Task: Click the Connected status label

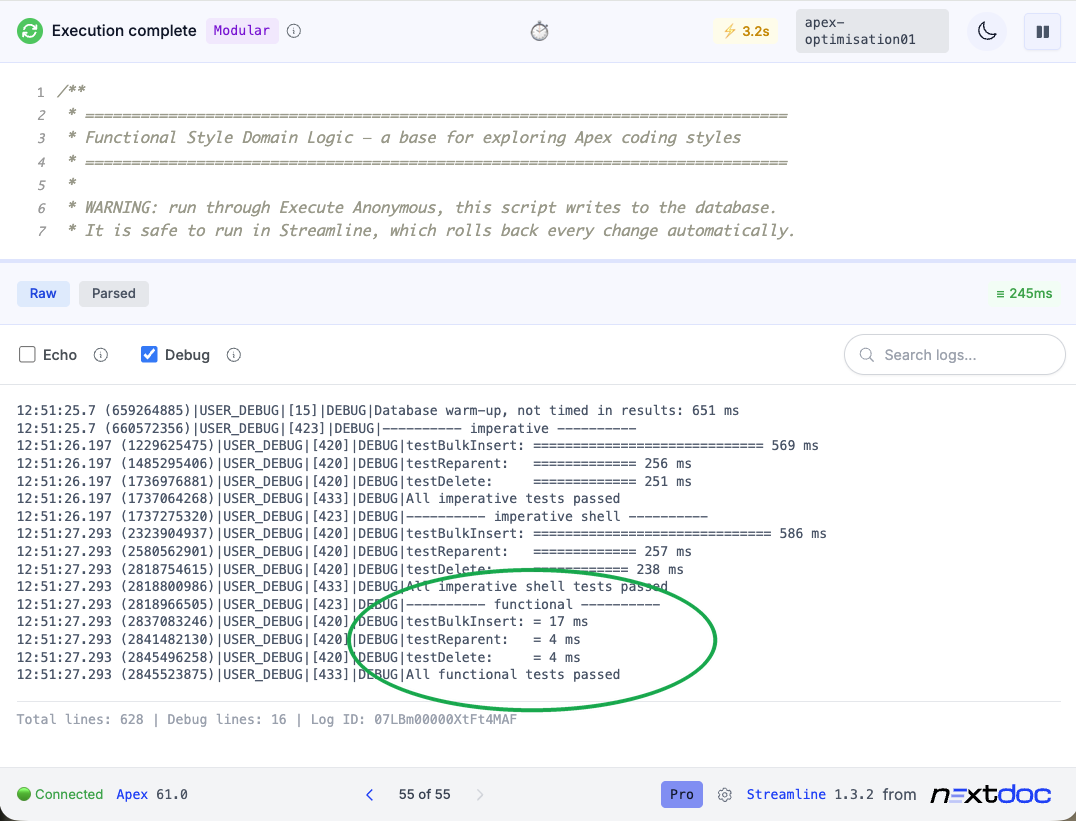Action: coord(69,794)
